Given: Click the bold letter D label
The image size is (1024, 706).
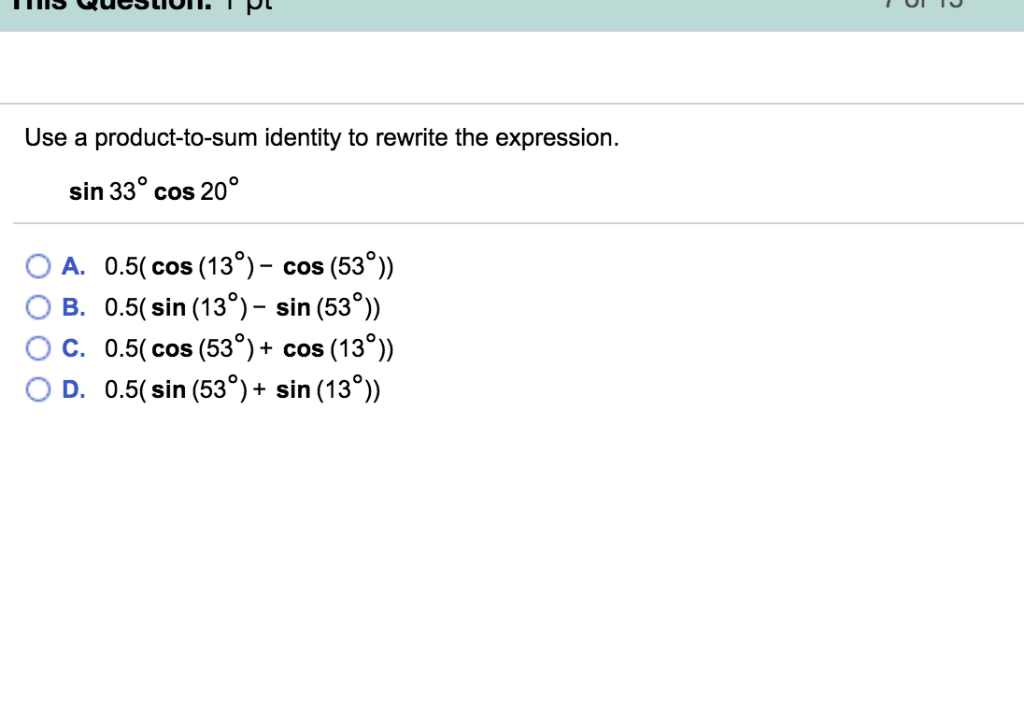Looking at the screenshot, I should (x=72, y=388).
